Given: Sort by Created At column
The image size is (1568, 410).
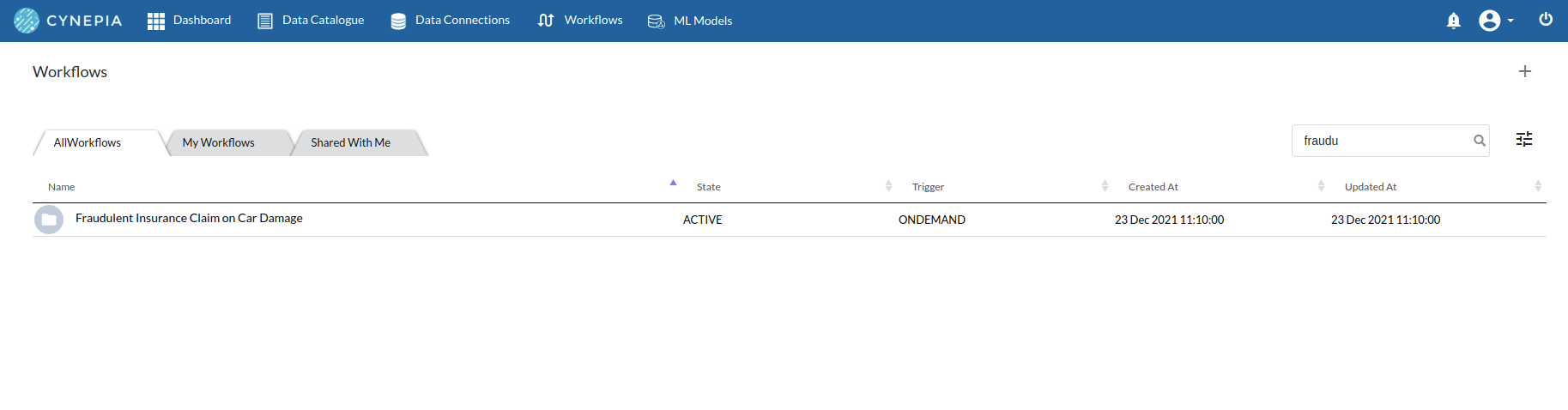Looking at the screenshot, I should [x=1153, y=187].
